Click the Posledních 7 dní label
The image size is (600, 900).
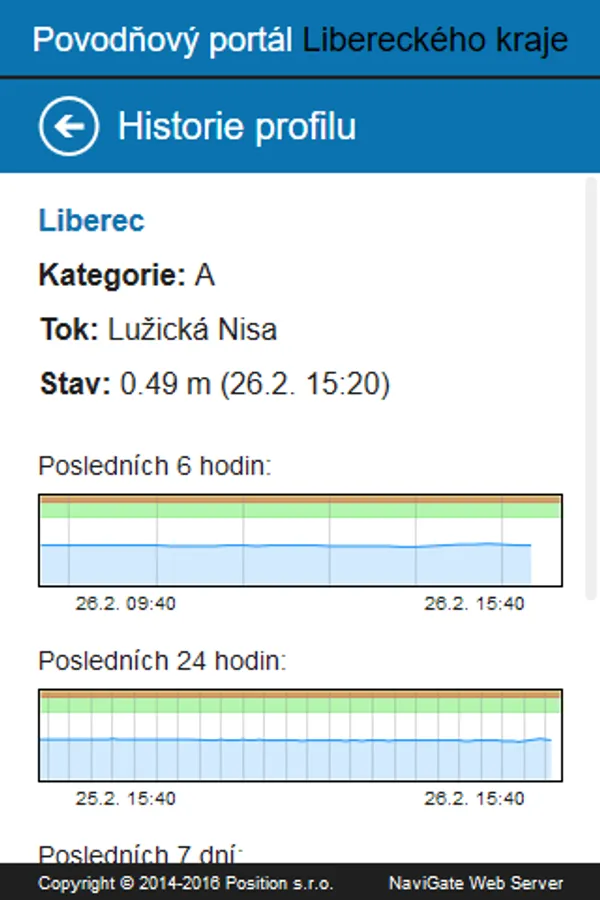pyautogui.click(x=140, y=854)
